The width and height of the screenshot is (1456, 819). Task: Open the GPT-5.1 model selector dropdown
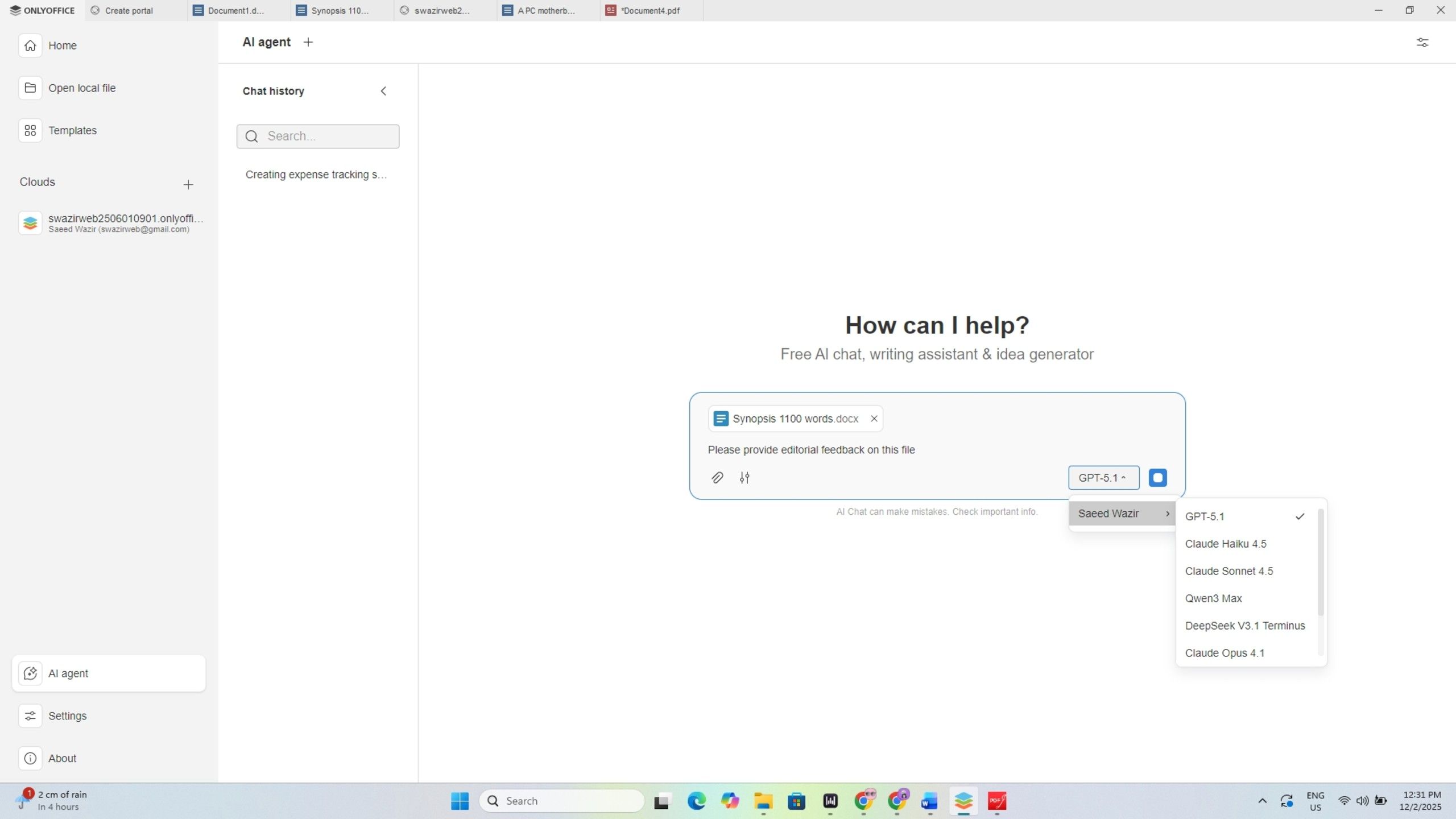point(1103,478)
